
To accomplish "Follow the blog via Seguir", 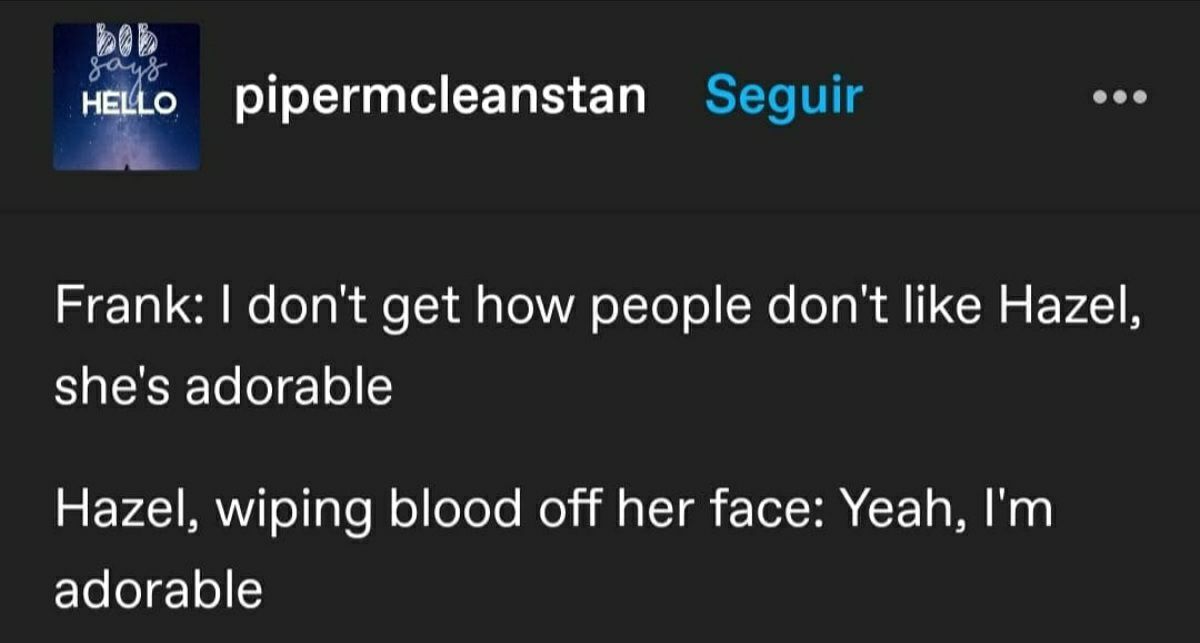I will [x=783, y=96].
